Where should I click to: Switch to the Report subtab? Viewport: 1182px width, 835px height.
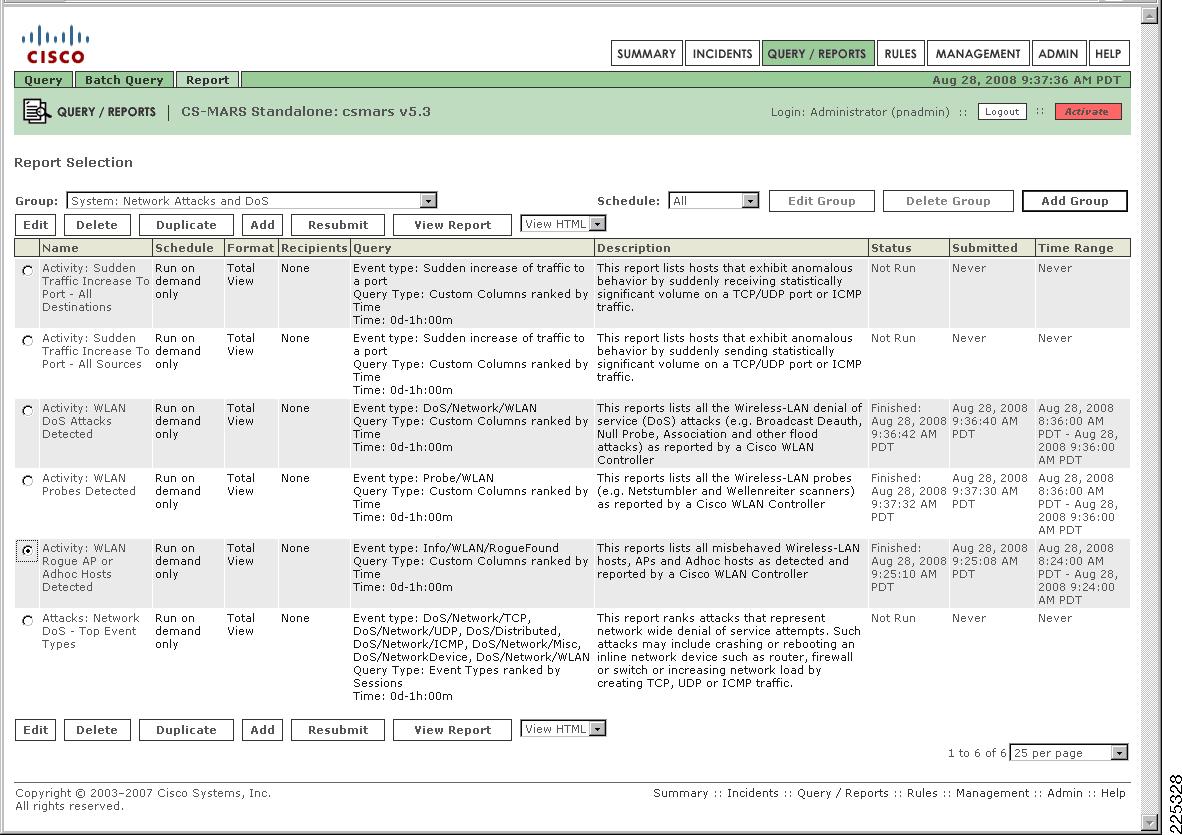pos(207,80)
